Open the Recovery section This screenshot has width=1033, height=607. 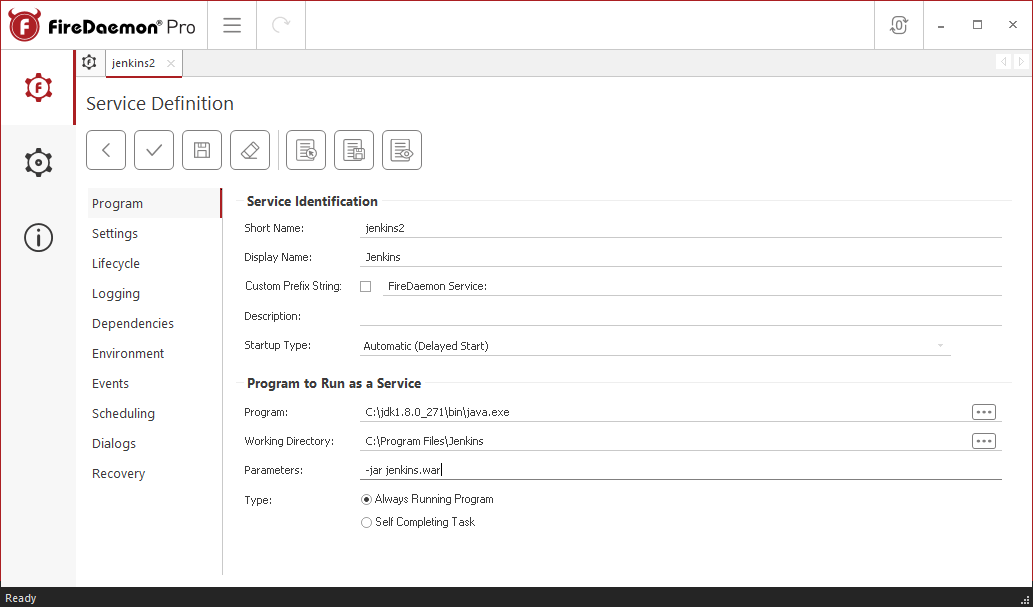pyautogui.click(x=155, y=473)
